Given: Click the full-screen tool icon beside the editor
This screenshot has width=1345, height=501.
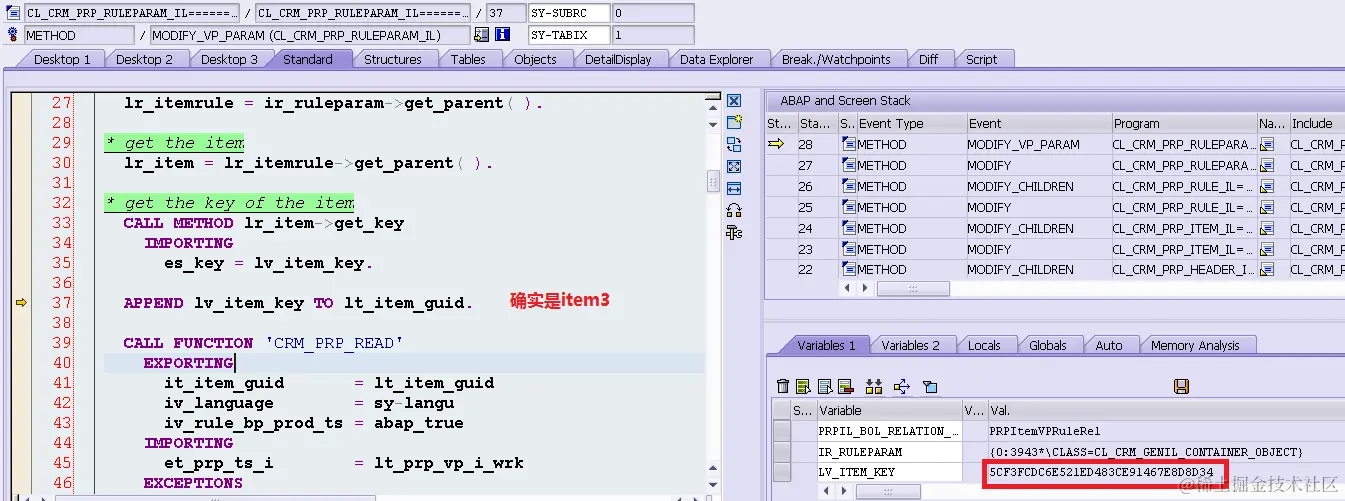Looking at the screenshot, I should [734, 166].
